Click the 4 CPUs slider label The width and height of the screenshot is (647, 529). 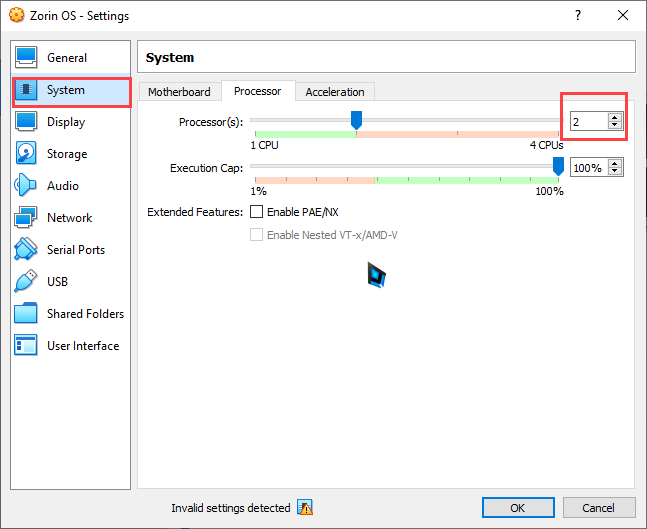pyautogui.click(x=546, y=145)
